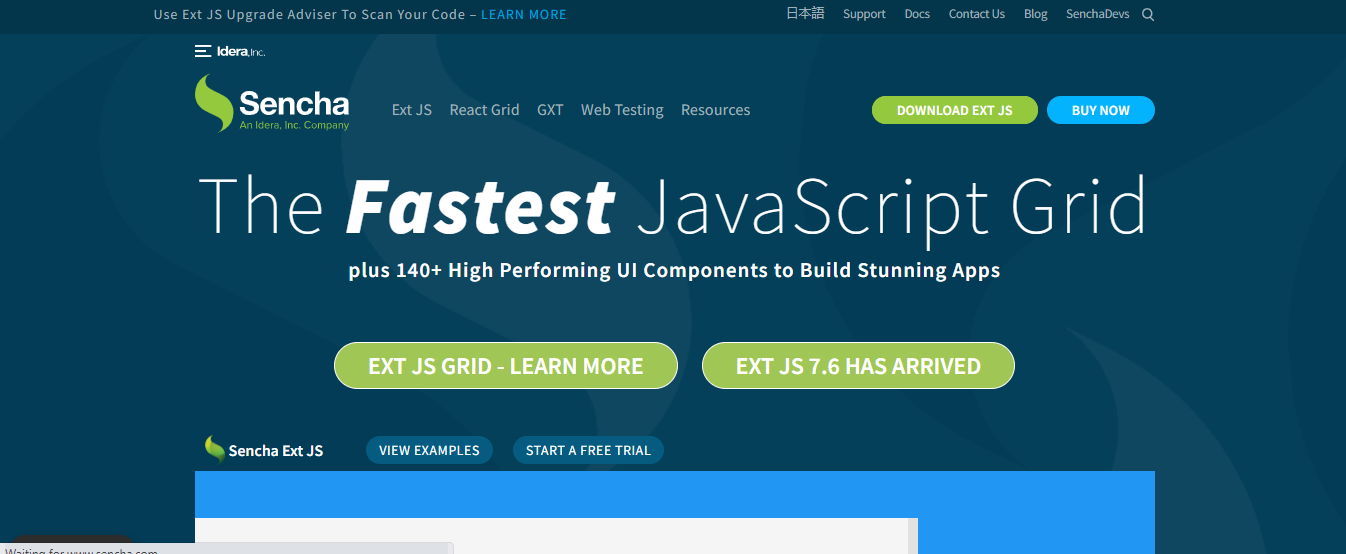1346x554 pixels.
Task: Open the Support link
Action: [x=864, y=14]
